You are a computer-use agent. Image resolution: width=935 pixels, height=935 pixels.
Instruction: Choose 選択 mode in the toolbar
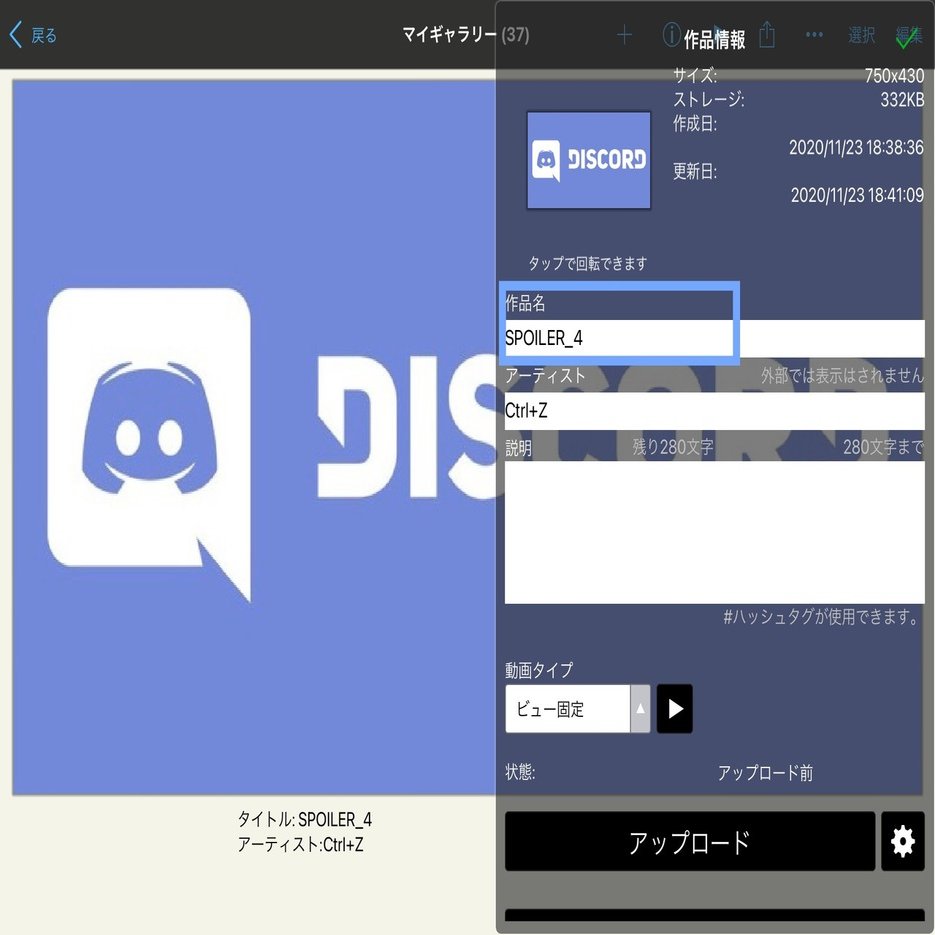click(x=860, y=34)
